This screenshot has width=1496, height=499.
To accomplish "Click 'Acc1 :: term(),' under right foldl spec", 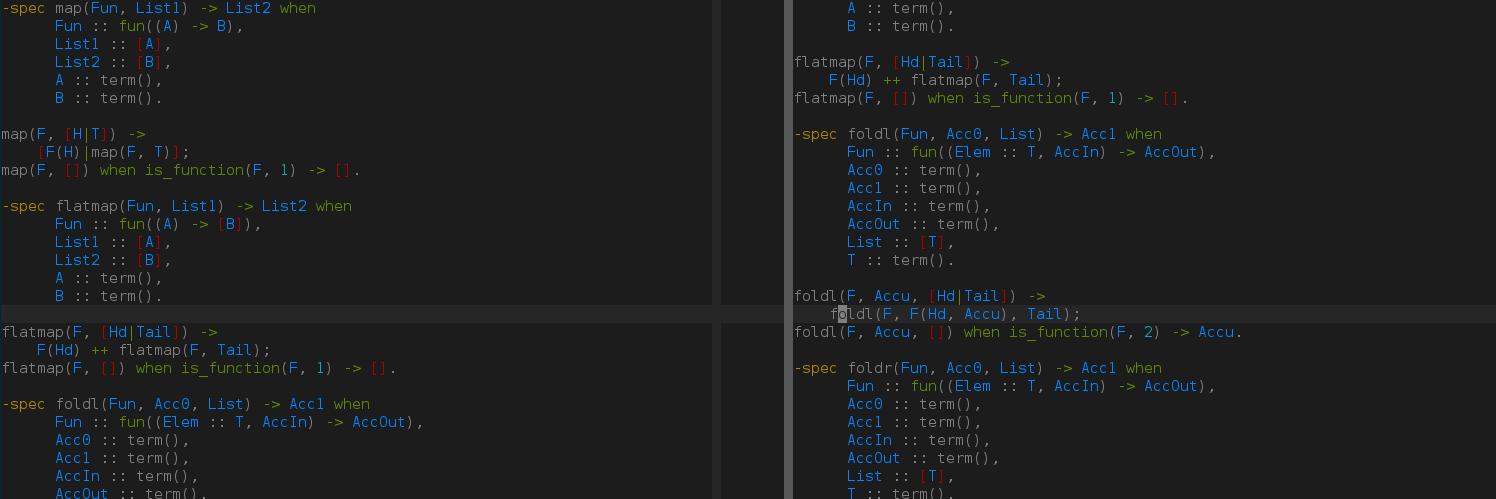I will (x=915, y=188).
